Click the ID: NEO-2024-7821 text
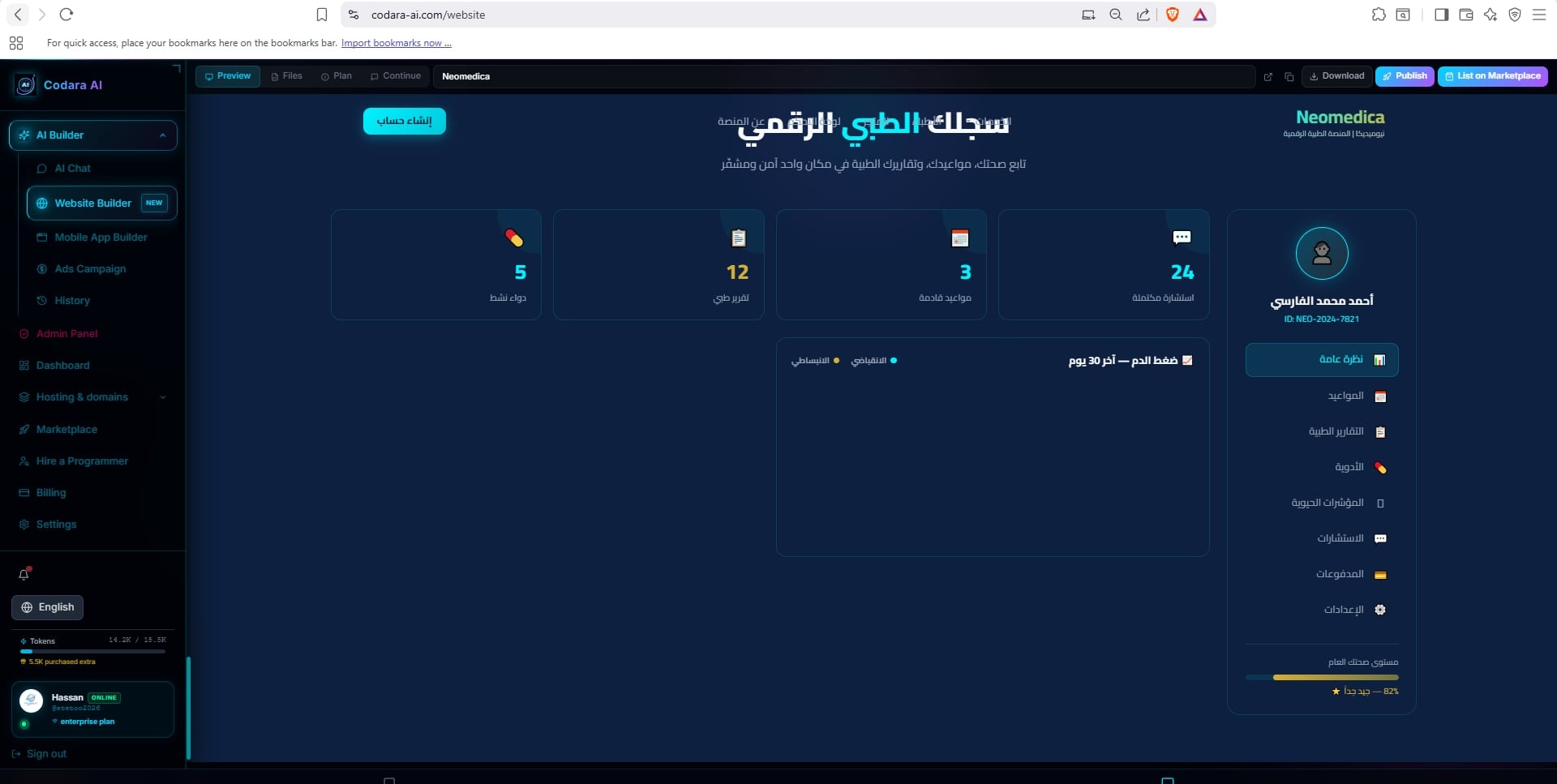Screen dimensions: 1557x784 pyautogui.click(x=1322, y=319)
